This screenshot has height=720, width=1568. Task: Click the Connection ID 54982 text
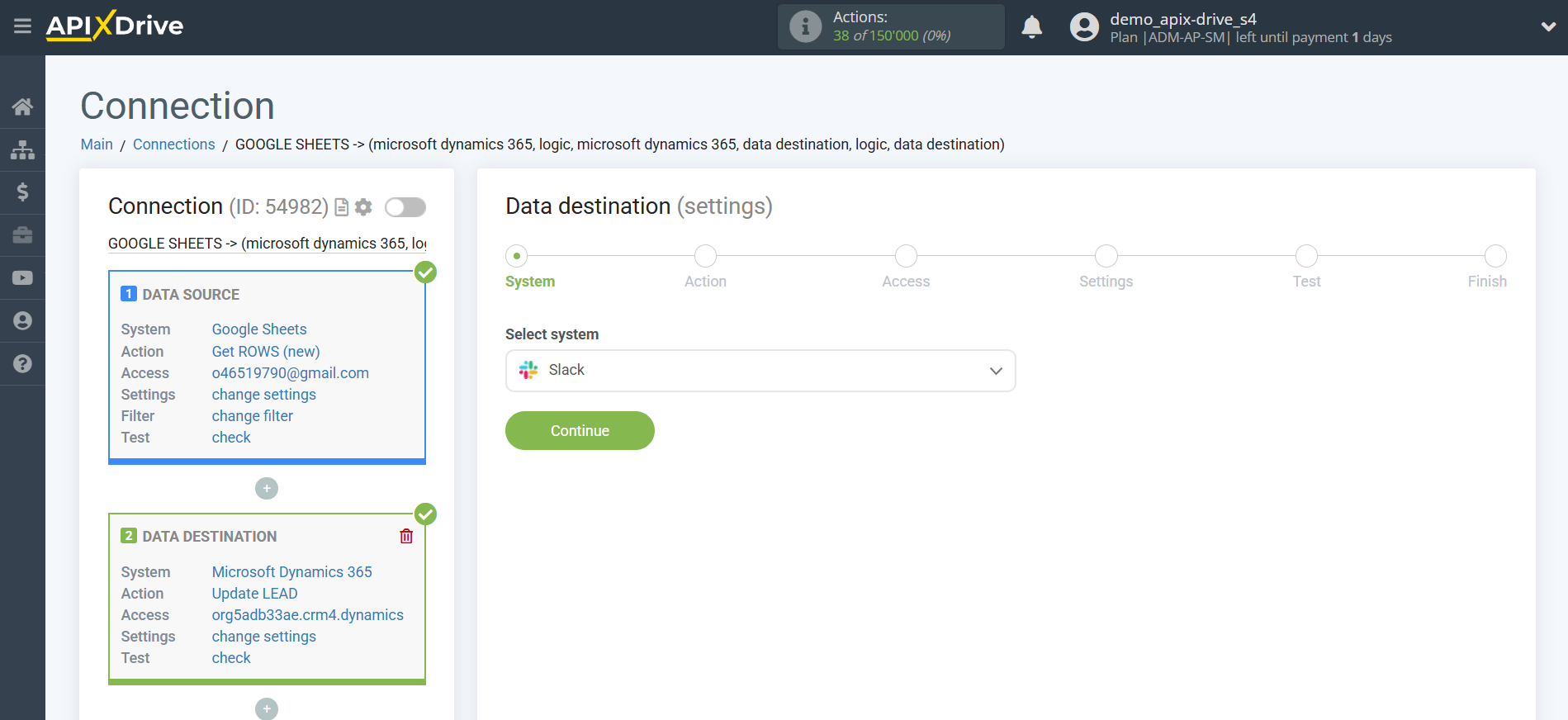coord(279,206)
